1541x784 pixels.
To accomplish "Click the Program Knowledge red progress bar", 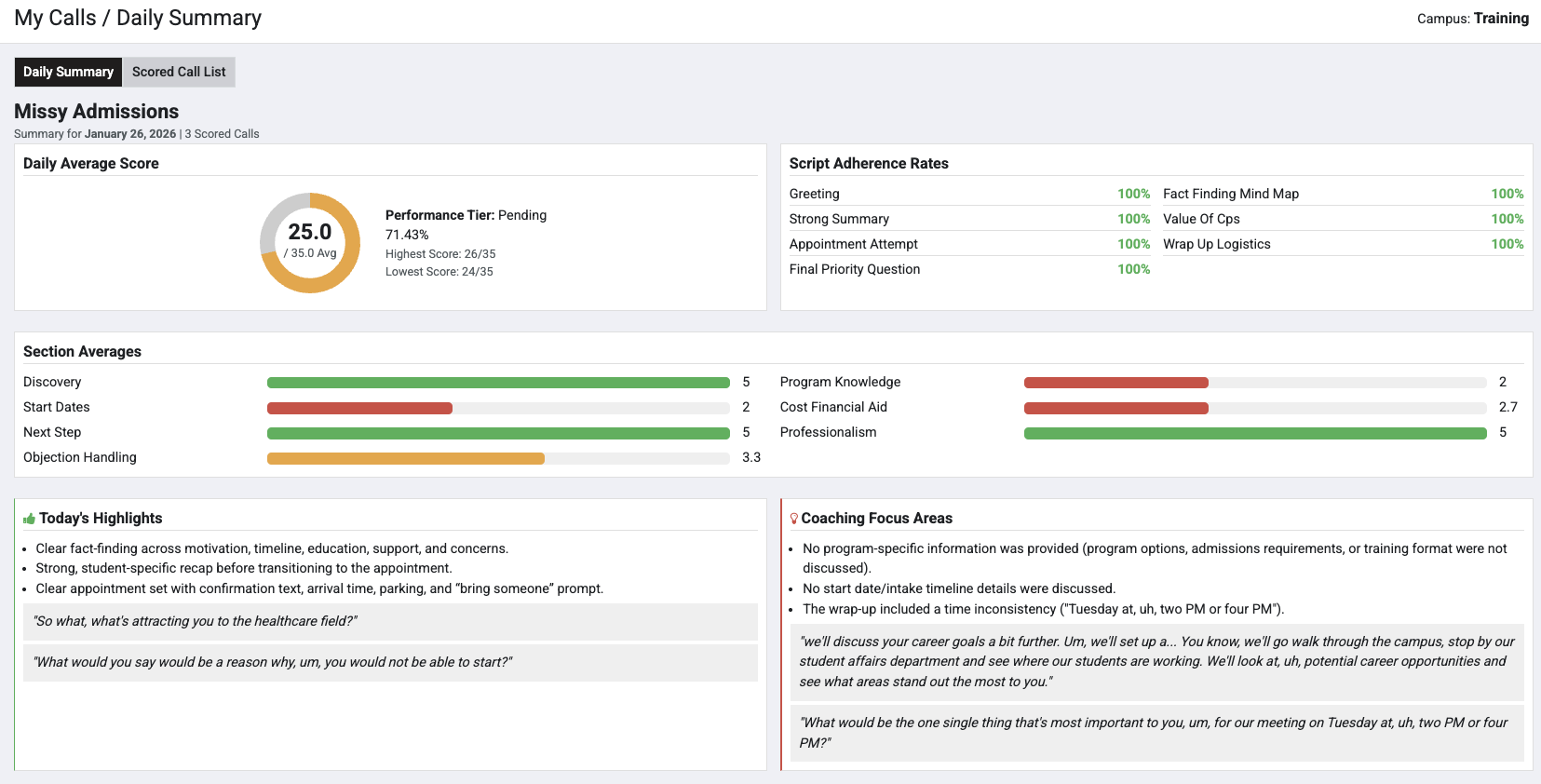I will tap(1115, 383).
